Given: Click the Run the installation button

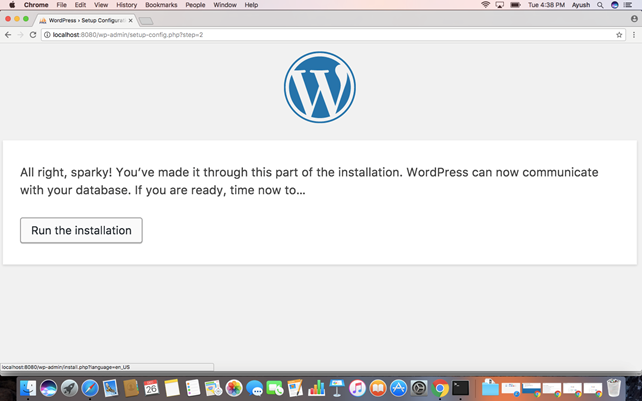Looking at the screenshot, I should [x=81, y=230].
